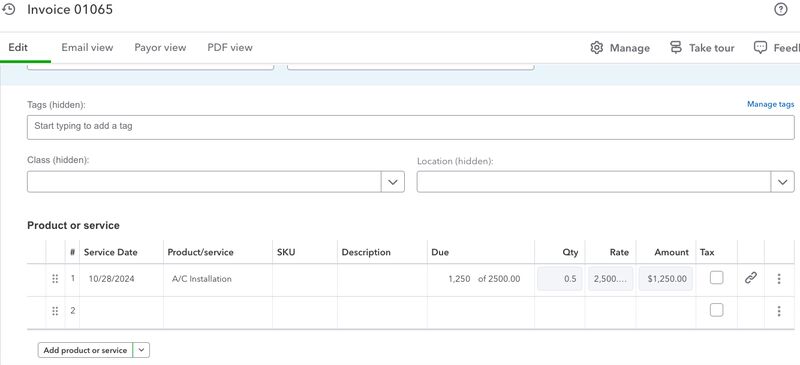Grab the drag handle of row 2
The height and width of the screenshot is (365, 800).
click(55, 311)
